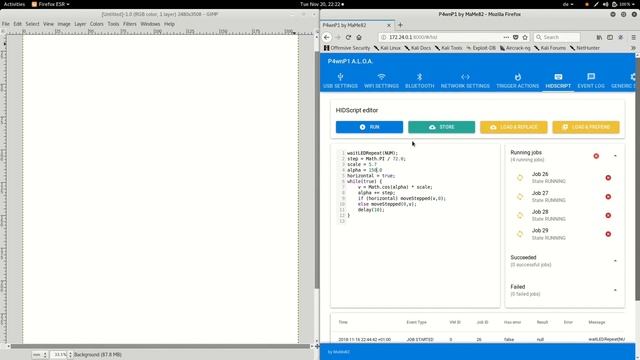Screen dimensions: 640x360
Task: Cancel Job 26 with its red icon
Action: coord(608,178)
